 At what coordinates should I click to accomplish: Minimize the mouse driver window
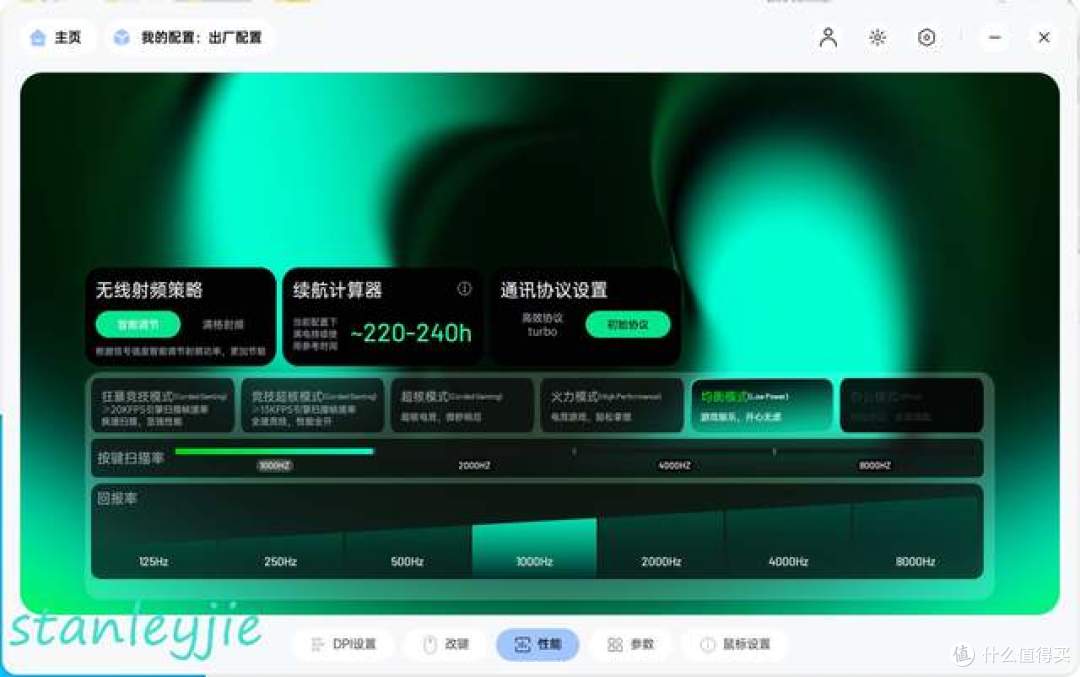click(x=995, y=37)
